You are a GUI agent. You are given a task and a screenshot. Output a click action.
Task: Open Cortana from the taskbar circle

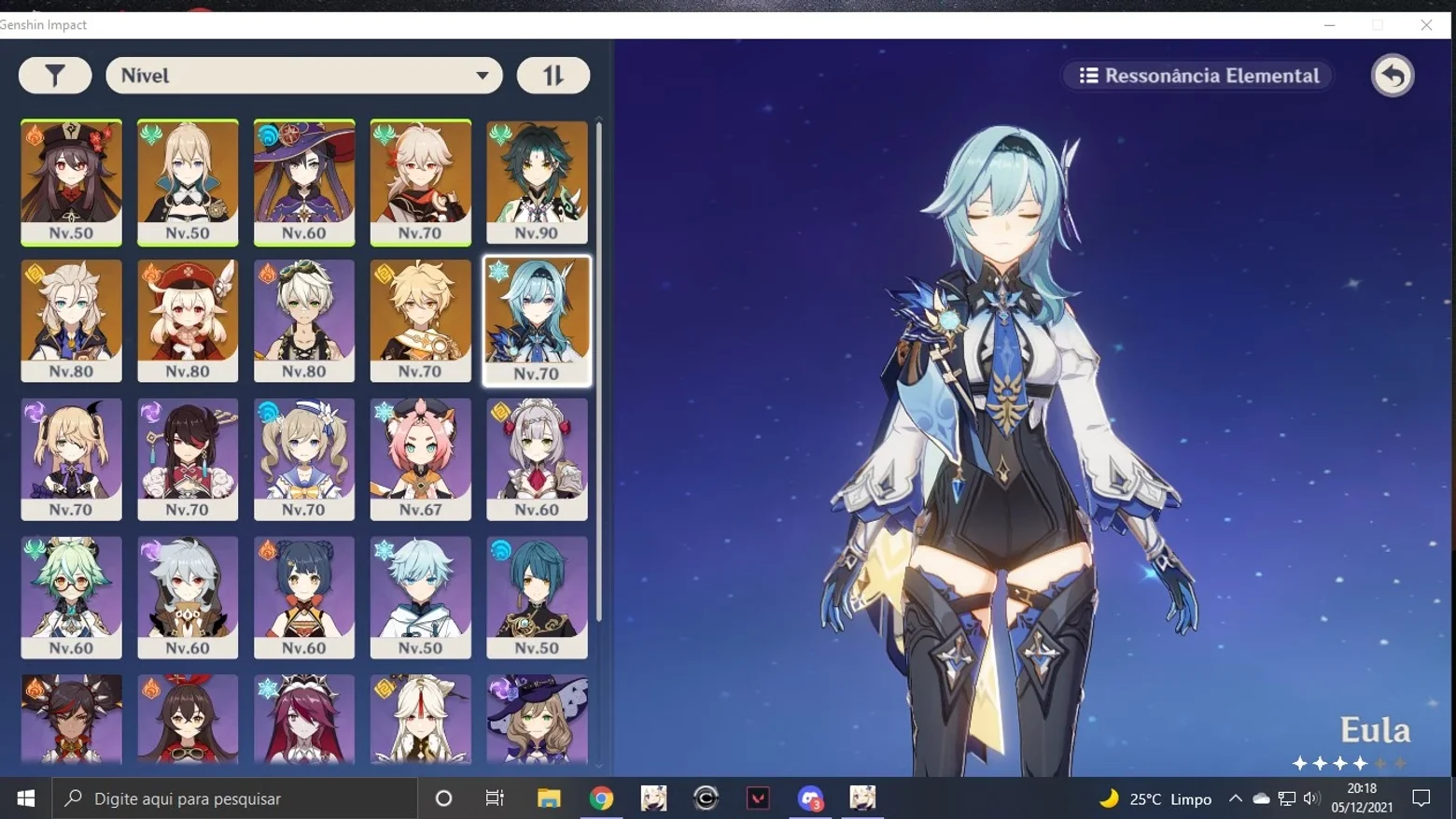pyautogui.click(x=443, y=798)
